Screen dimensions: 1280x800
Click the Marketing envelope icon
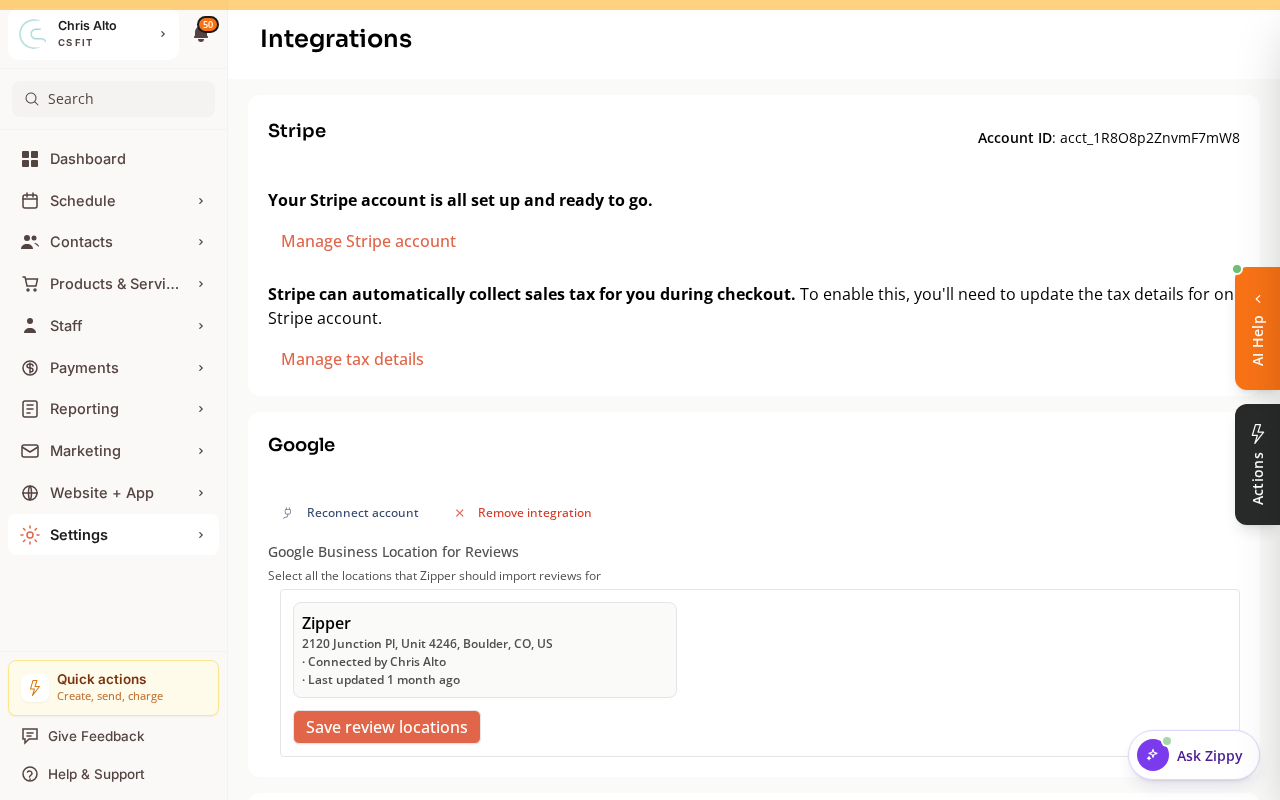pyautogui.click(x=30, y=451)
